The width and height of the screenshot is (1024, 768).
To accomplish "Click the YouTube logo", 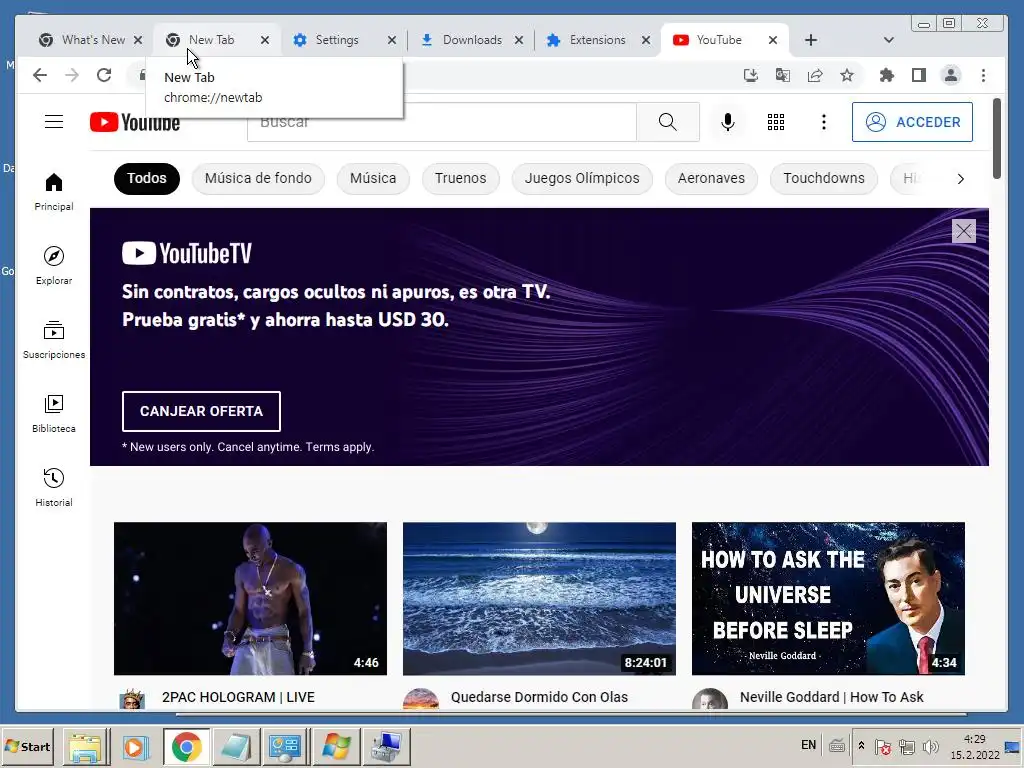I will 135,122.
